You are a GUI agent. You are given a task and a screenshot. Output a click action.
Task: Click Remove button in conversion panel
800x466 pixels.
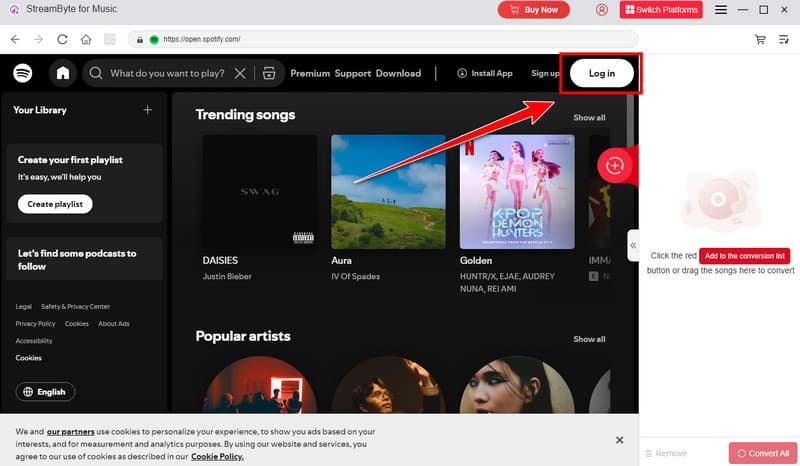tap(666, 453)
